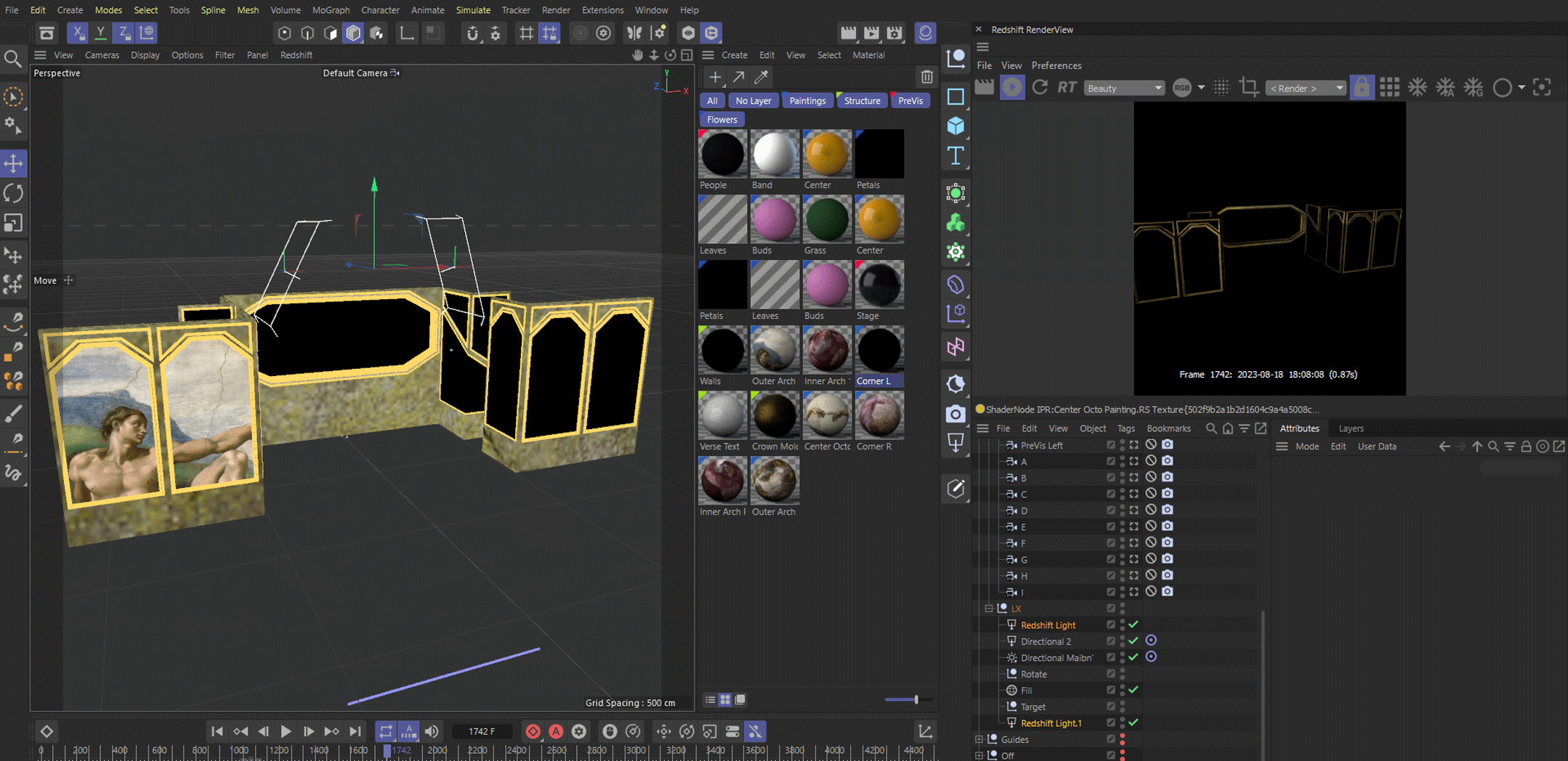
Task: Toggle the PreVis Left layer checkbox
Action: pyautogui.click(x=1110, y=445)
